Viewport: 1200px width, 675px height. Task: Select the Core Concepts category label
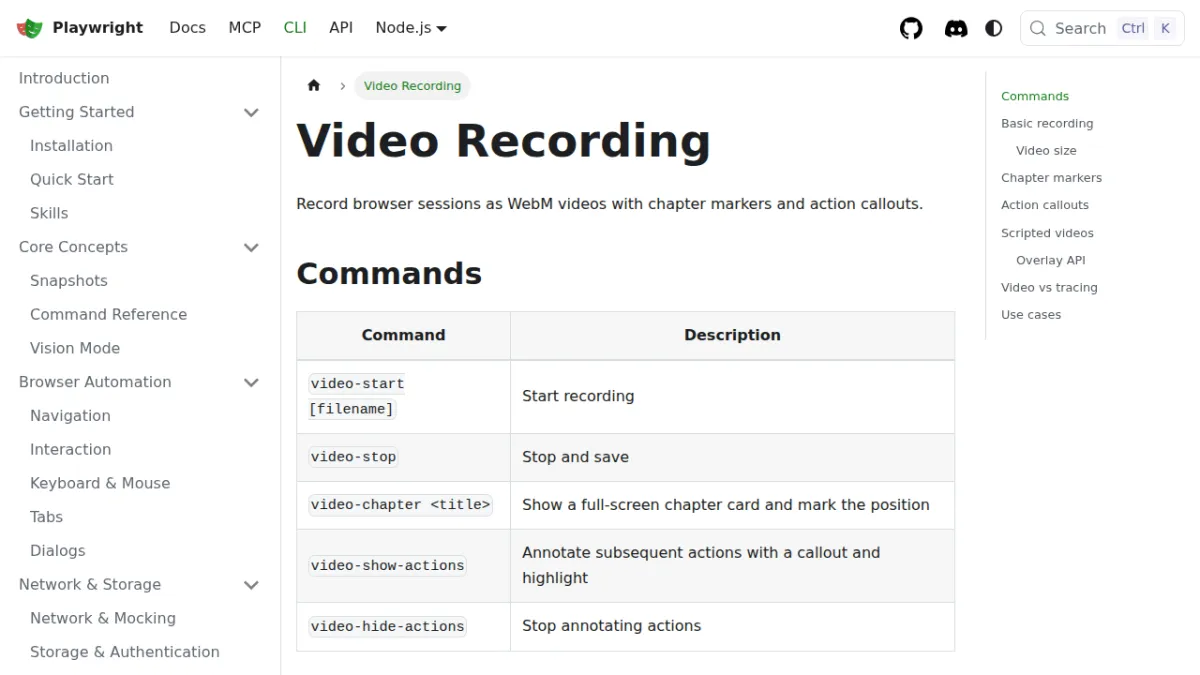(73, 247)
